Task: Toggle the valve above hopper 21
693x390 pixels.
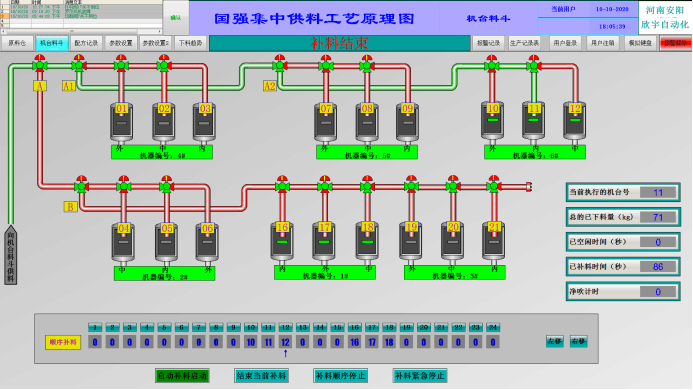Action: [x=494, y=184]
